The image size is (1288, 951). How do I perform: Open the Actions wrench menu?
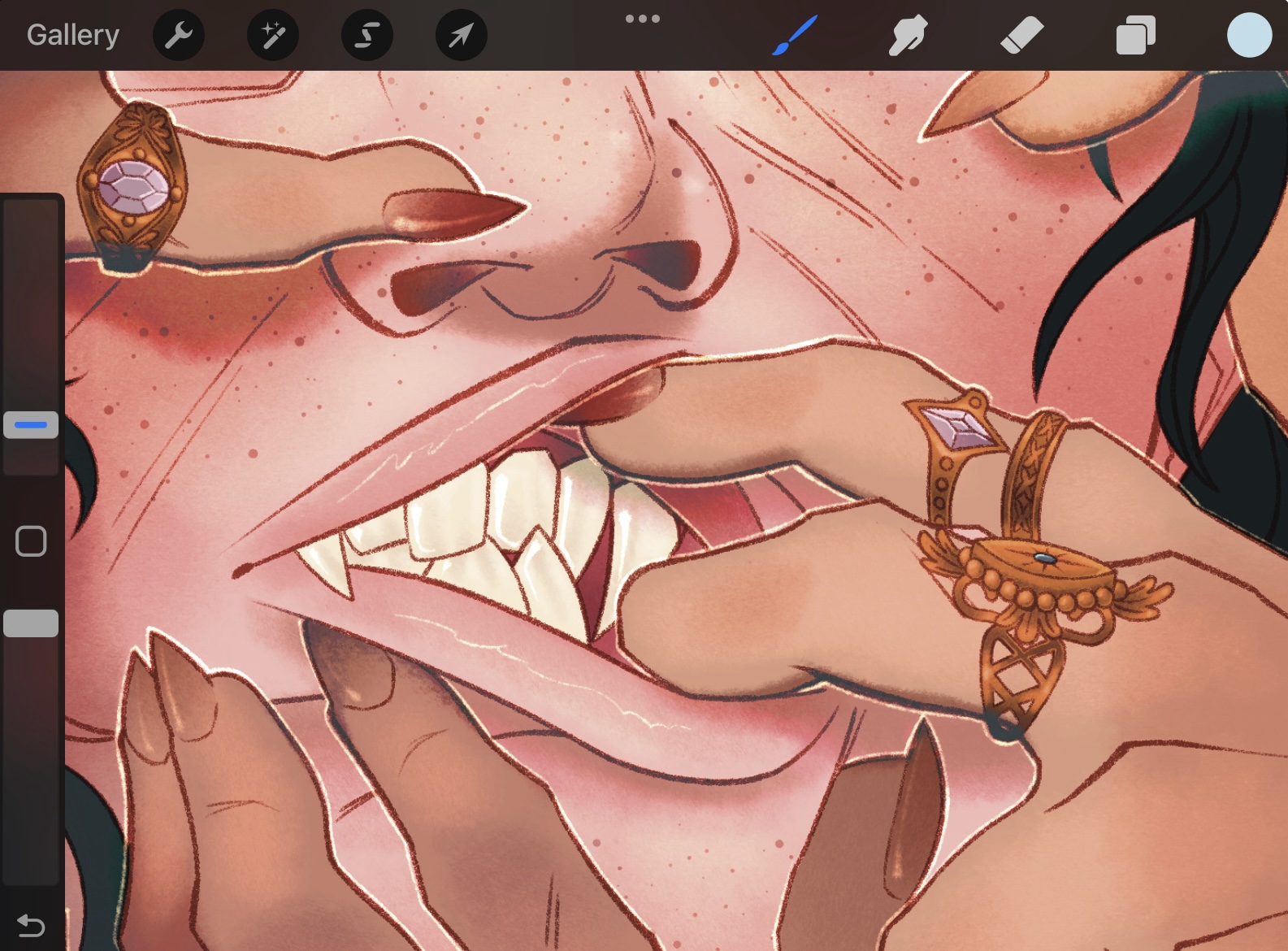click(x=179, y=35)
